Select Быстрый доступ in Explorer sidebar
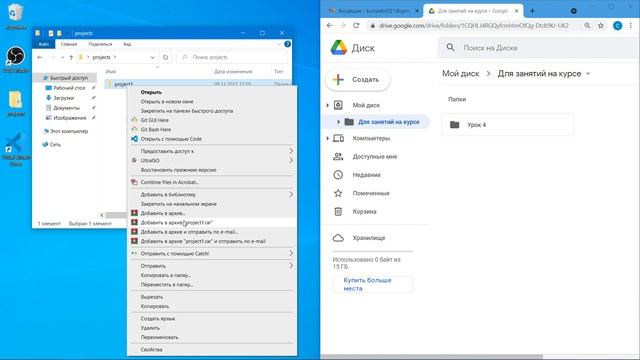Viewport: 640px width, 360px height. (x=68, y=78)
